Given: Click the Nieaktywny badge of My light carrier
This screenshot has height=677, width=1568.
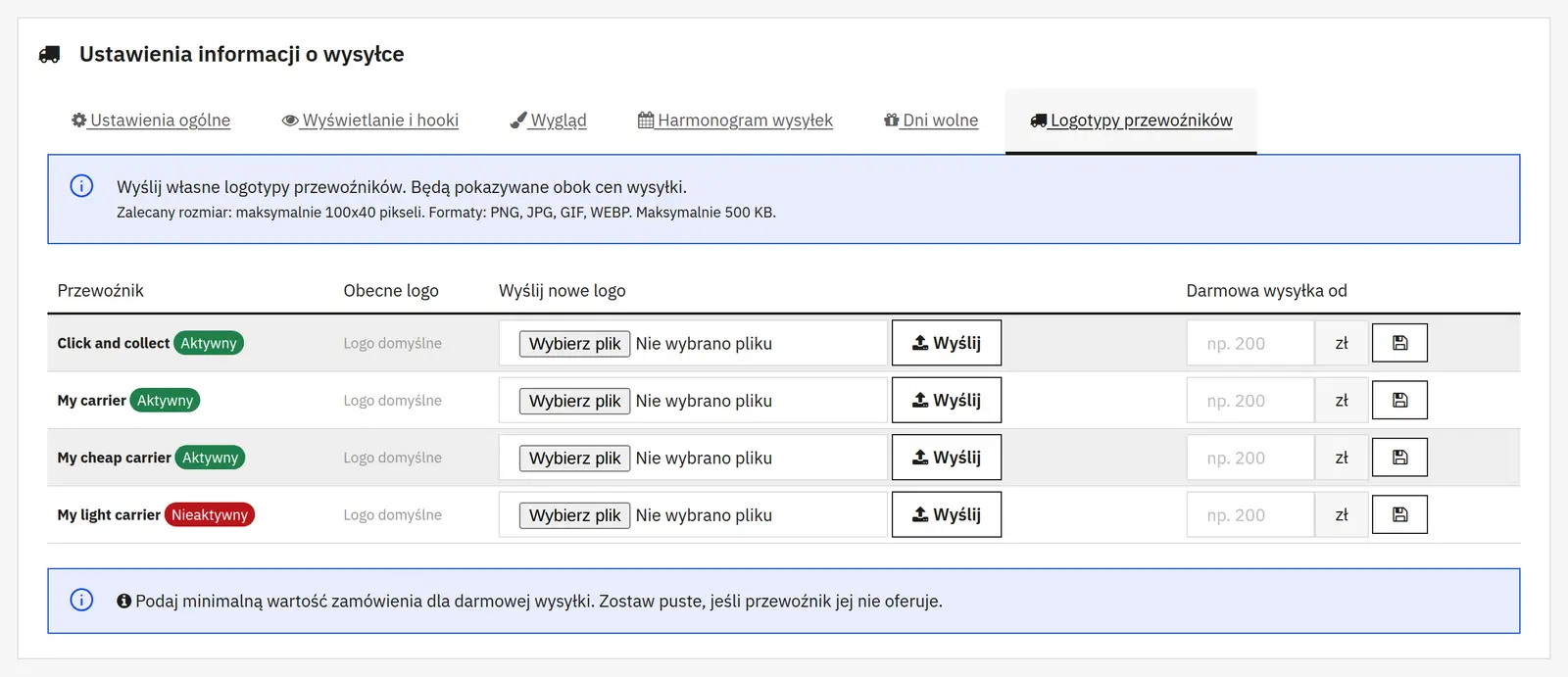Looking at the screenshot, I should click(210, 515).
